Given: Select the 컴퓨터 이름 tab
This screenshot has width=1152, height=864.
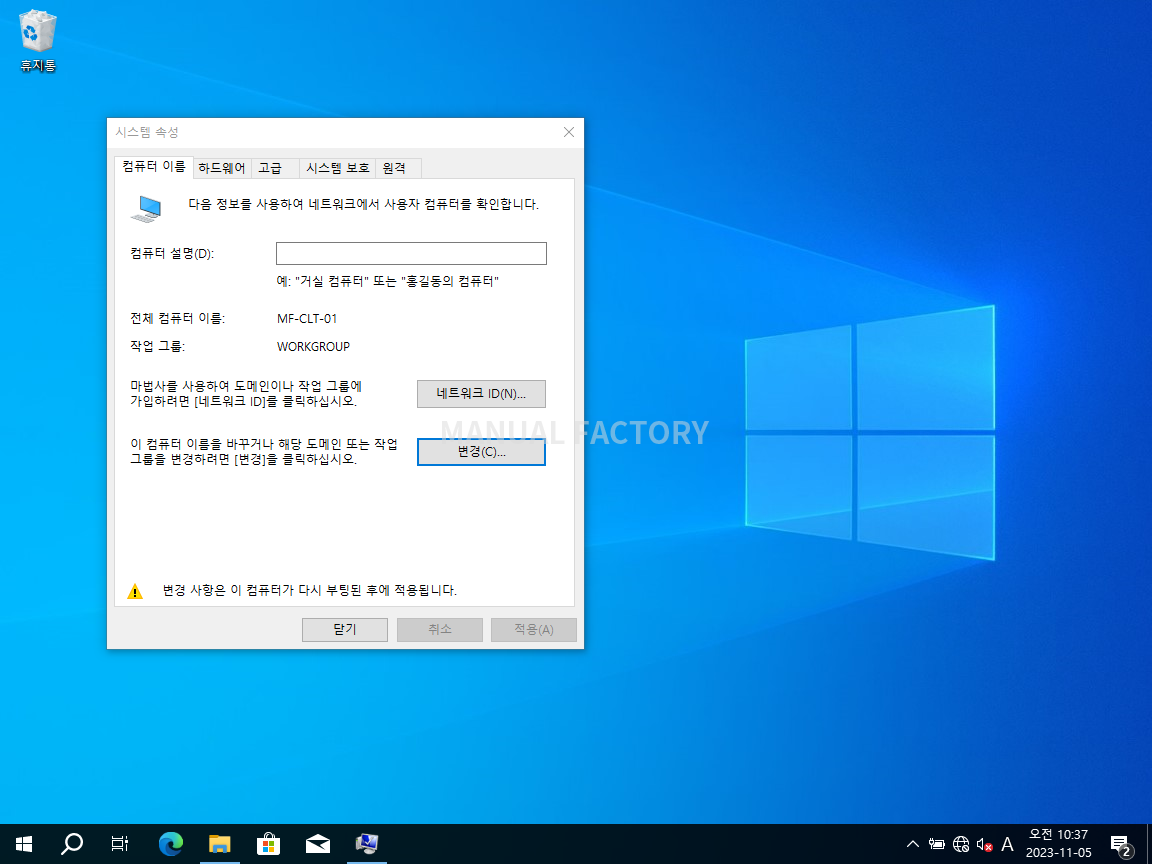Looking at the screenshot, I should click(154, 167).
